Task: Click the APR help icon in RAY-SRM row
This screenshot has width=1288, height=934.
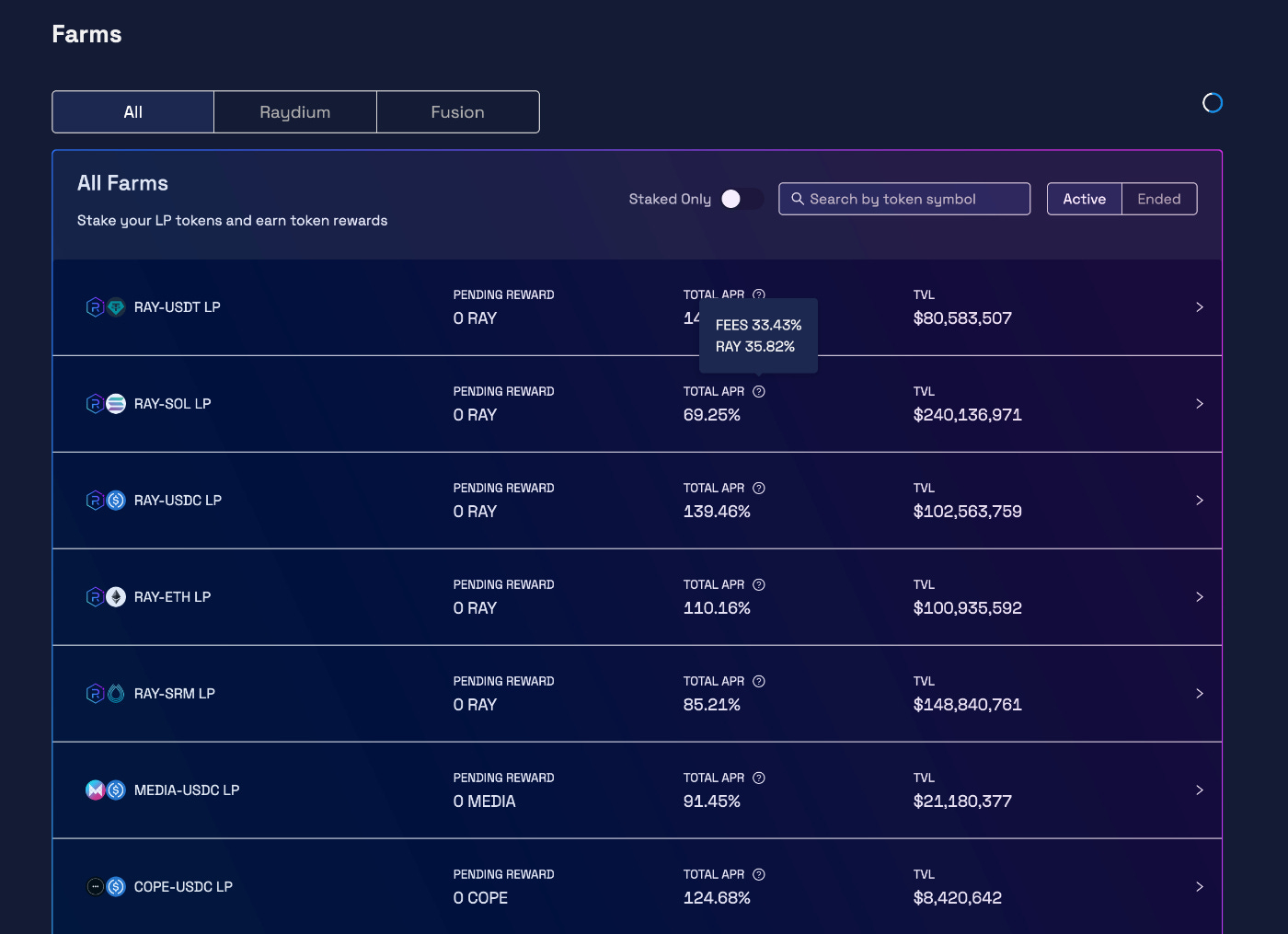Action: [x=759, y=682]
